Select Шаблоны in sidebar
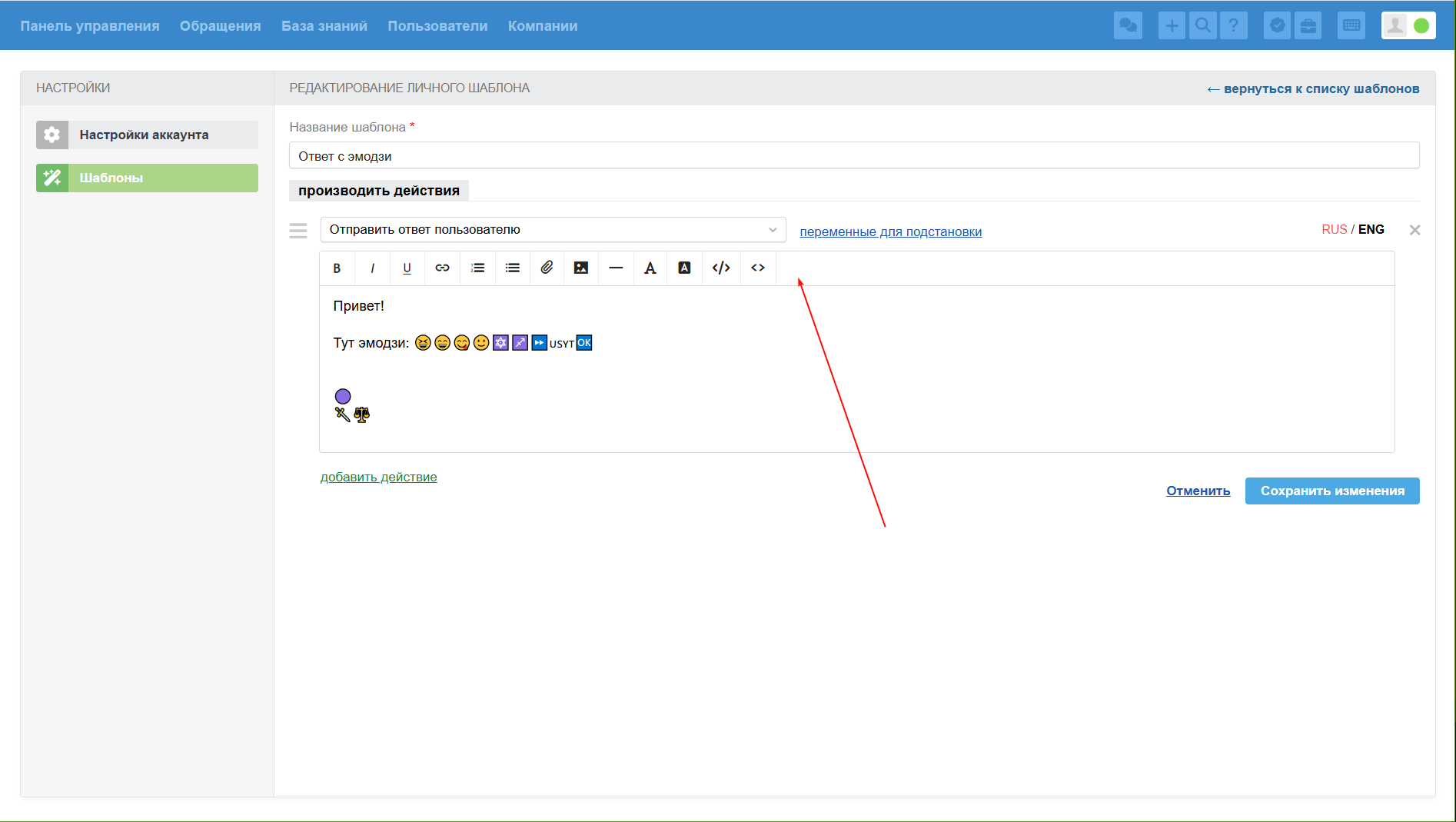 (x=147, y=178)
